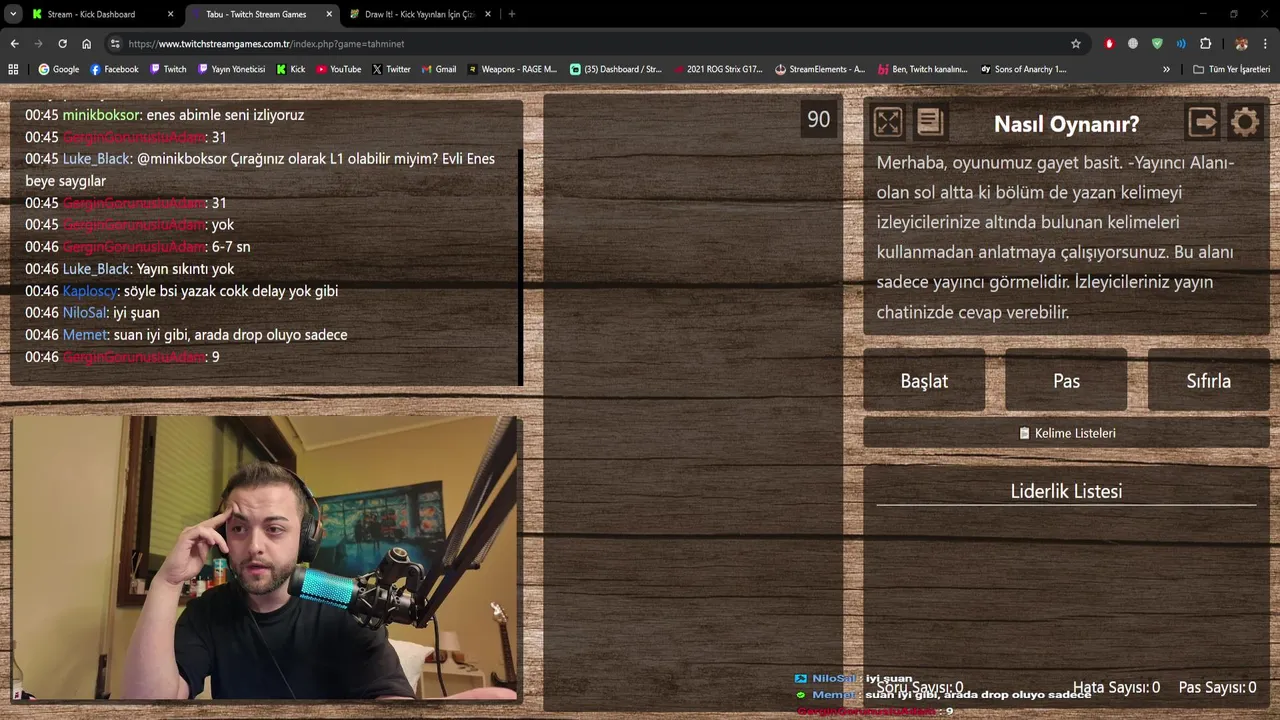Start the game with Başlat
Viewport: 1280px width, 720px height.
tap(924, 380)
